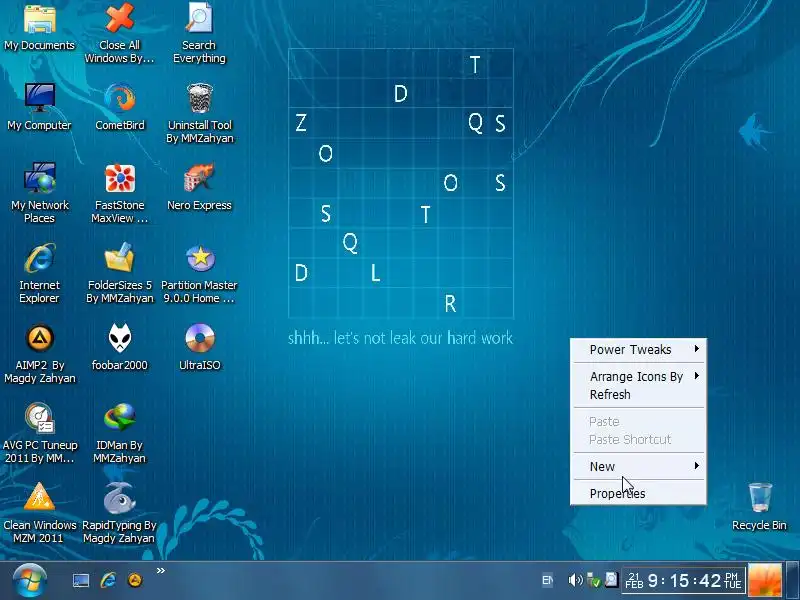The height and width of the screenshot is (600, 800).
Task: Select Partition Master 9.0.0 Home icon
Action: tap(199, 273)
